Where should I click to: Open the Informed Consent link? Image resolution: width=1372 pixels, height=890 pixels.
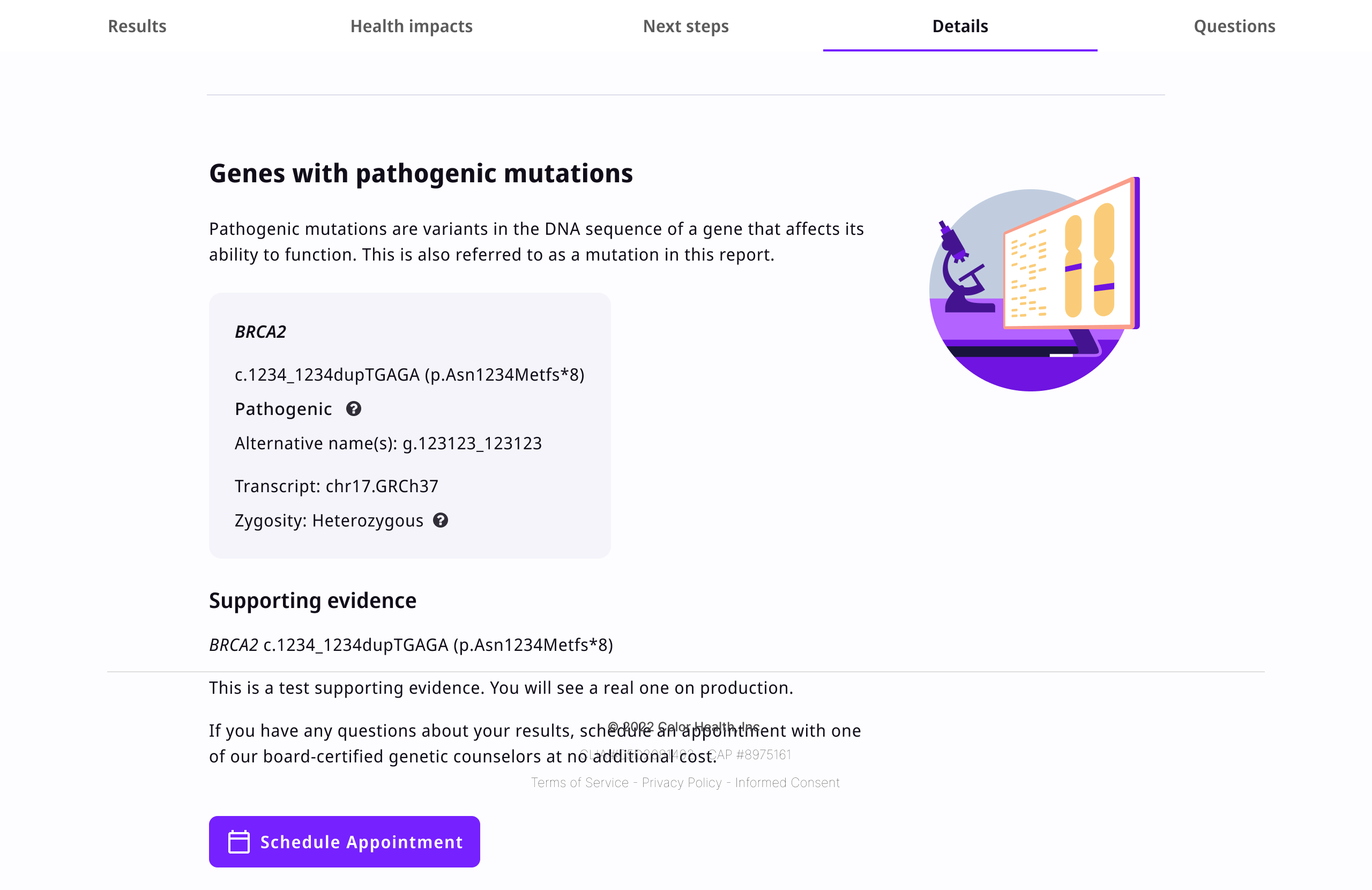787,783
